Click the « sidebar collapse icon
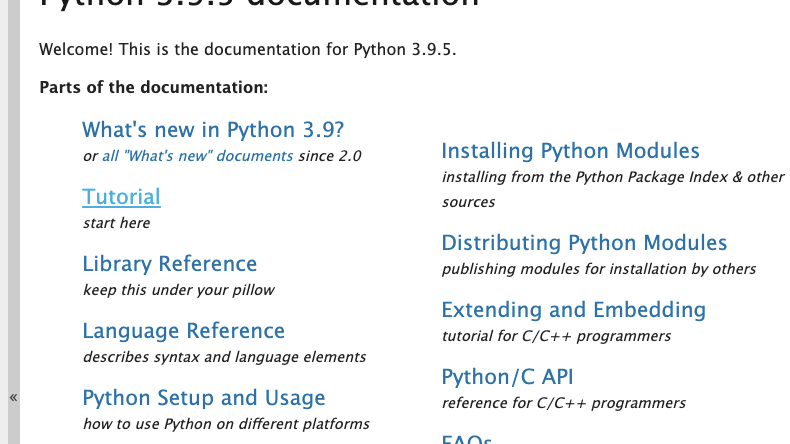This screenshot has width=790, height=444. click(13, 397)
